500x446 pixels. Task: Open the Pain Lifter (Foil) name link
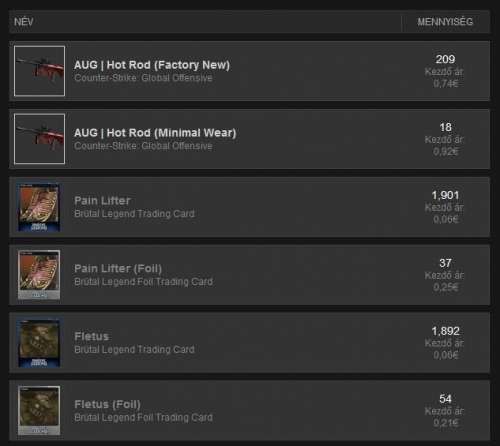(118, 269)
